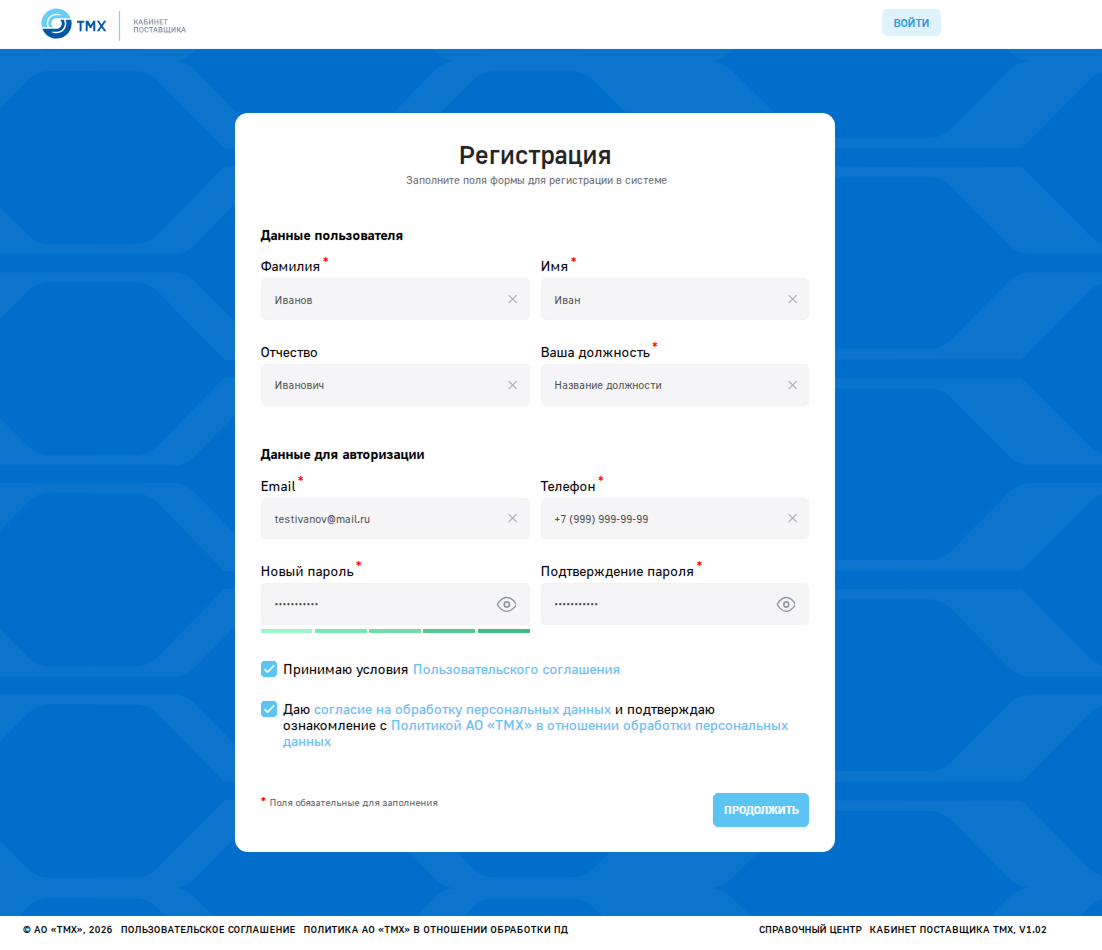Clear the Ваша должность field X icon
1102x950 pixels.
792,385
